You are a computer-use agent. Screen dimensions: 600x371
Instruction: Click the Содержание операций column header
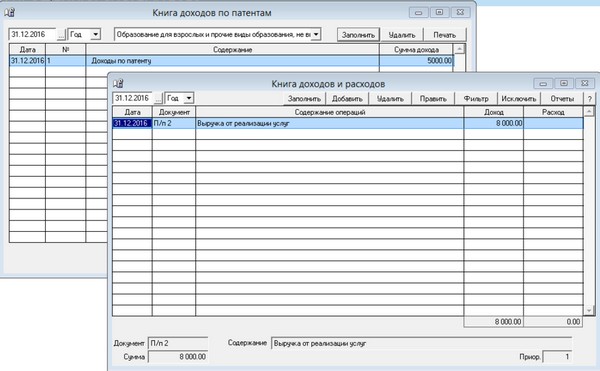click(x=329, y=112)
